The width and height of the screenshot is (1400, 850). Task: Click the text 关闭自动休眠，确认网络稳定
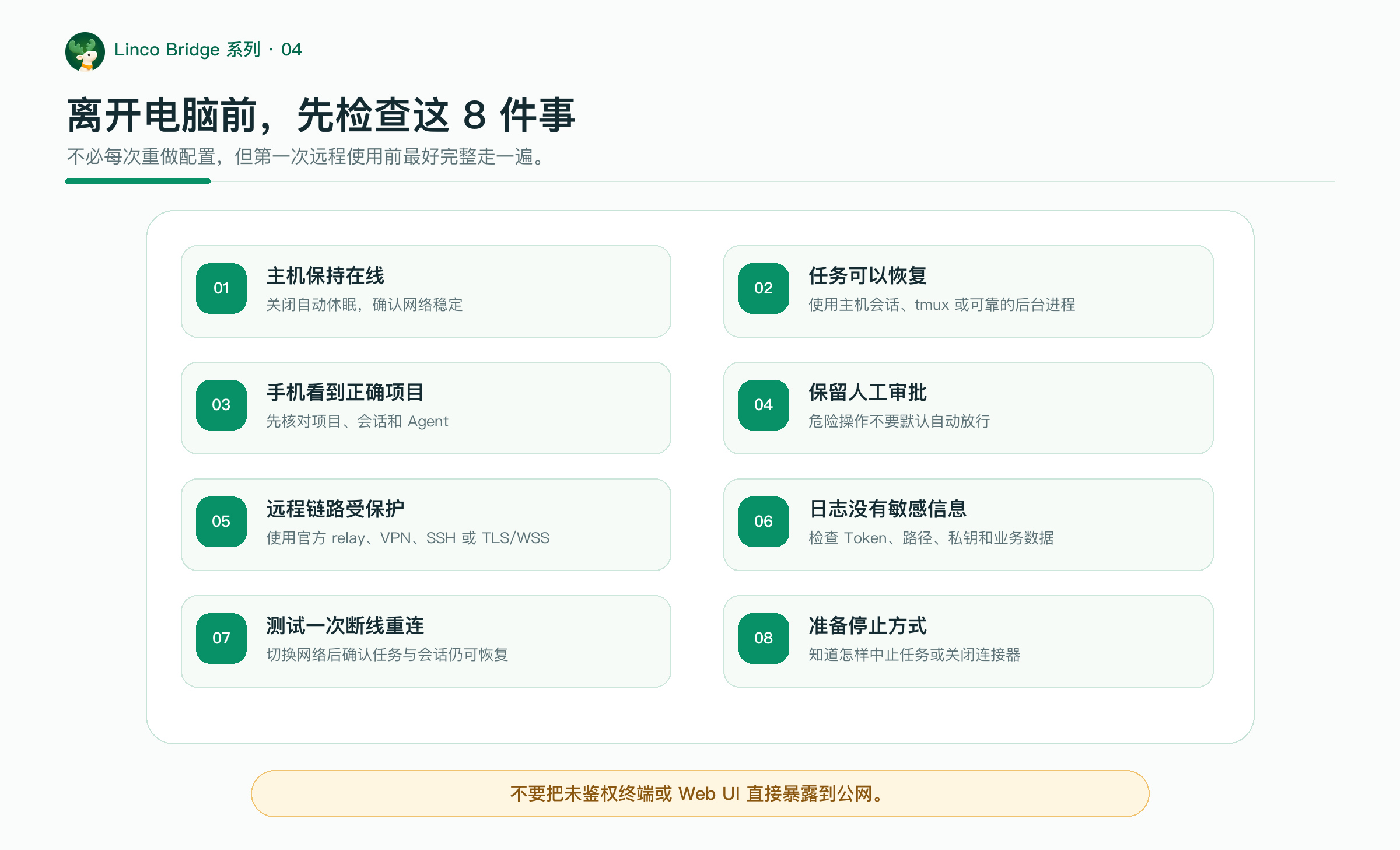click(x=365, y=305)
